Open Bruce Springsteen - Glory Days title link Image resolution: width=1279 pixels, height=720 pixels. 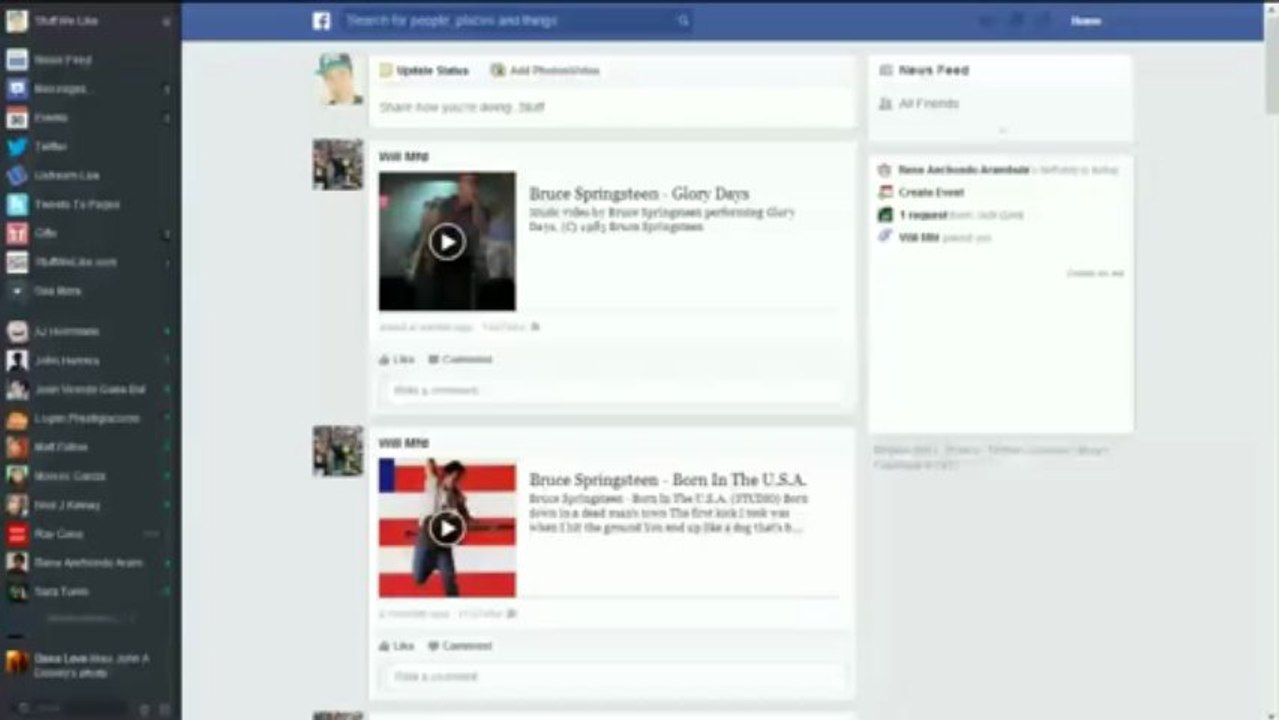pyautogui.click(x=639, y=194)
